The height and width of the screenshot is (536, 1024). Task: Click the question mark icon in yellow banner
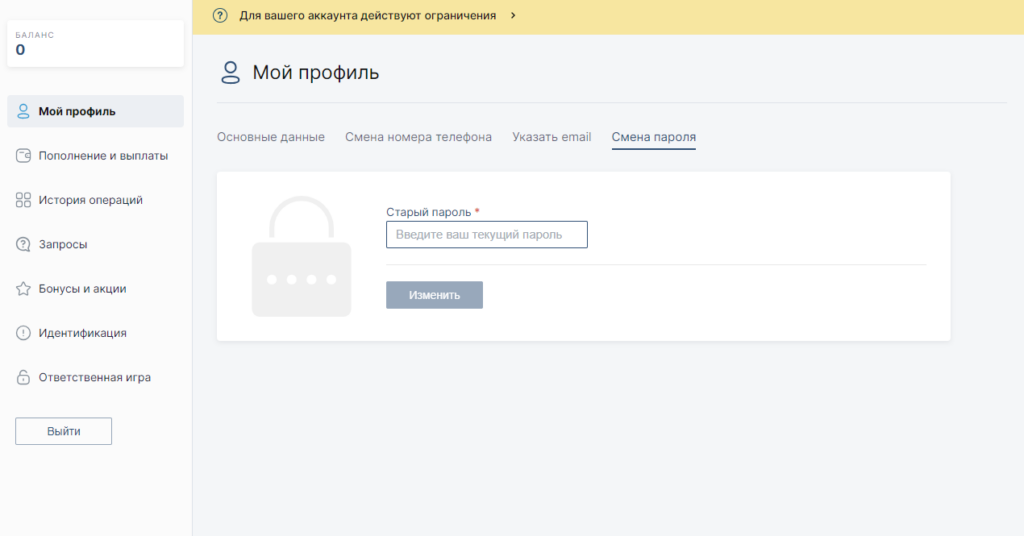[x=220, y=15]
